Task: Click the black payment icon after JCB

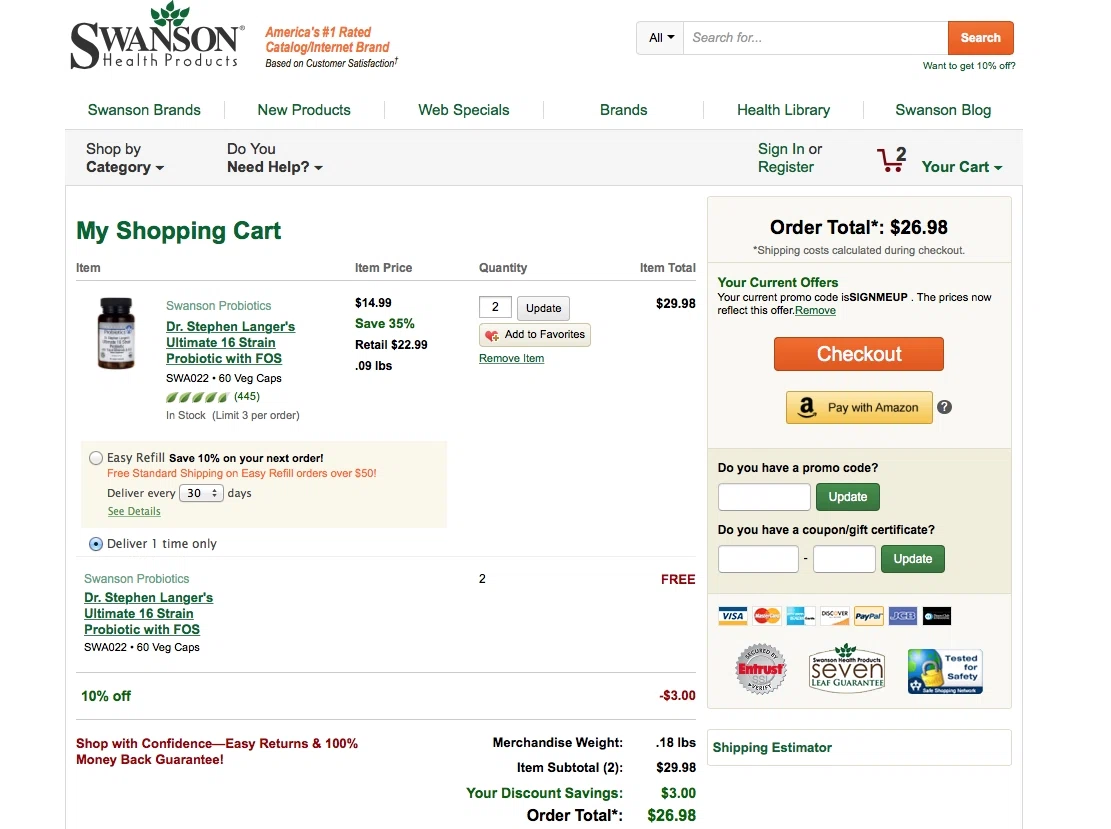Action: click(937, 616)
